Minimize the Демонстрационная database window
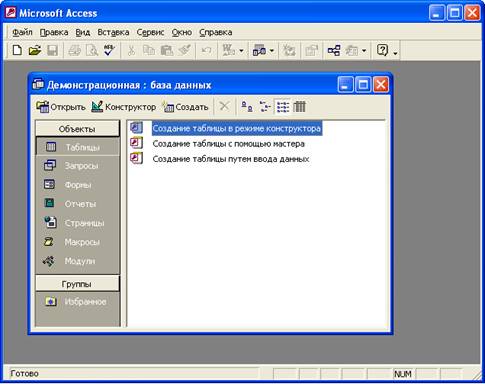Image resolution: width=485 pixels, height=384 pixels. (x=345, y=85)
